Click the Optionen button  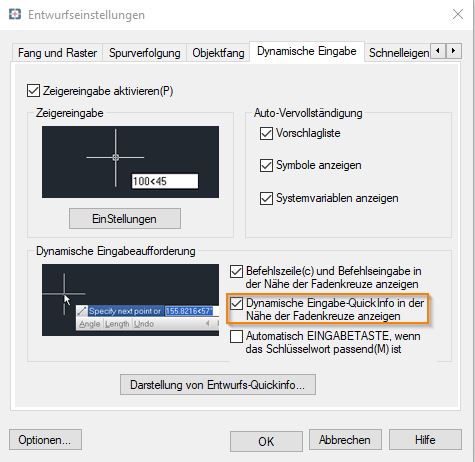click(45, 440)
